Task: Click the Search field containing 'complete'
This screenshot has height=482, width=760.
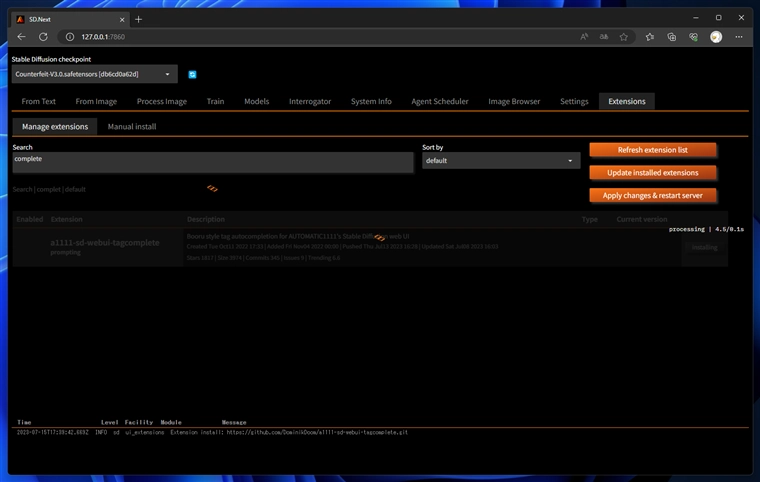Action: pyautogui.click(x=213, y=162)
